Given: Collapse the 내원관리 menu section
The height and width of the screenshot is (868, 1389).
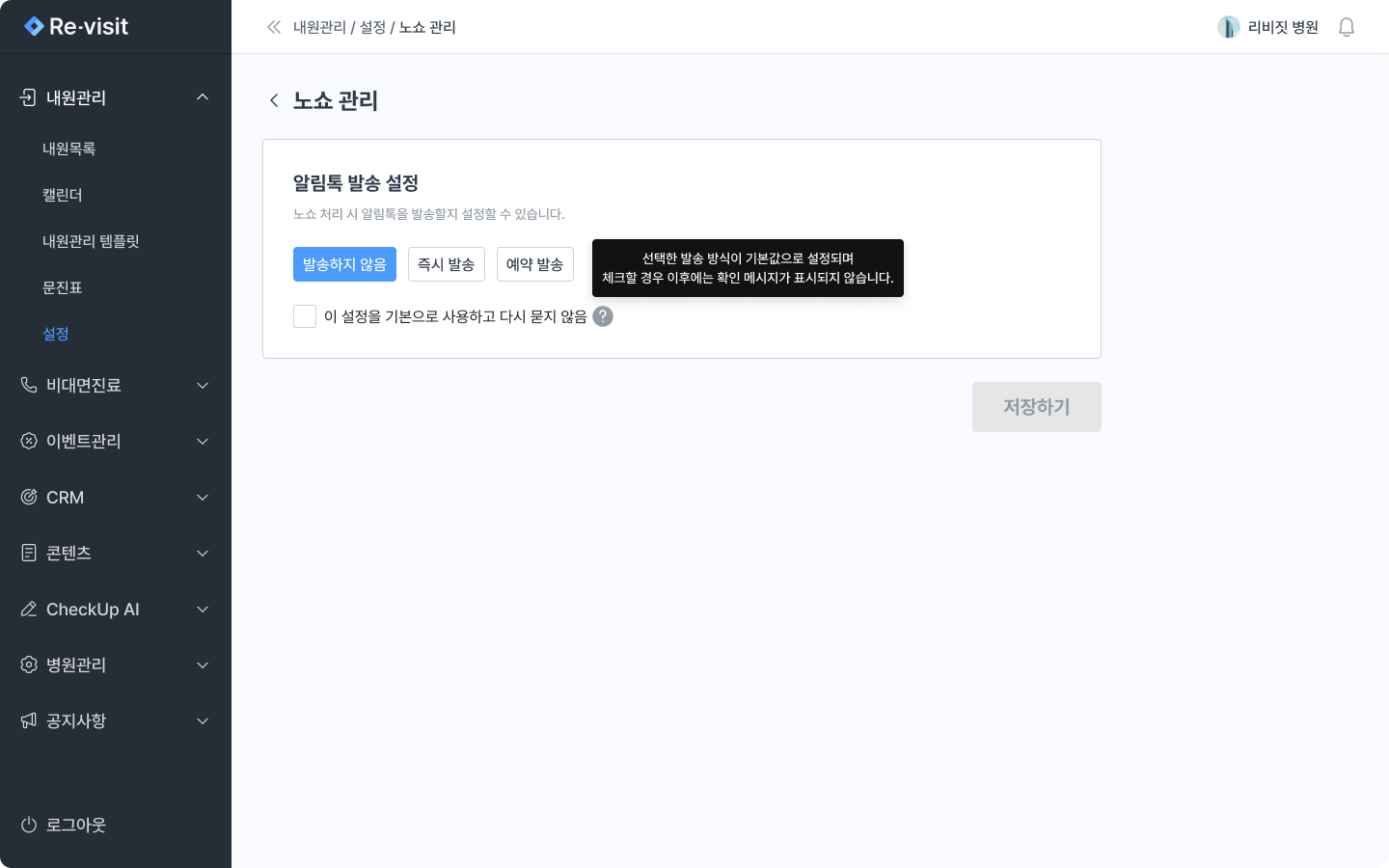Looking at the screenshot, I should (203, 97).
